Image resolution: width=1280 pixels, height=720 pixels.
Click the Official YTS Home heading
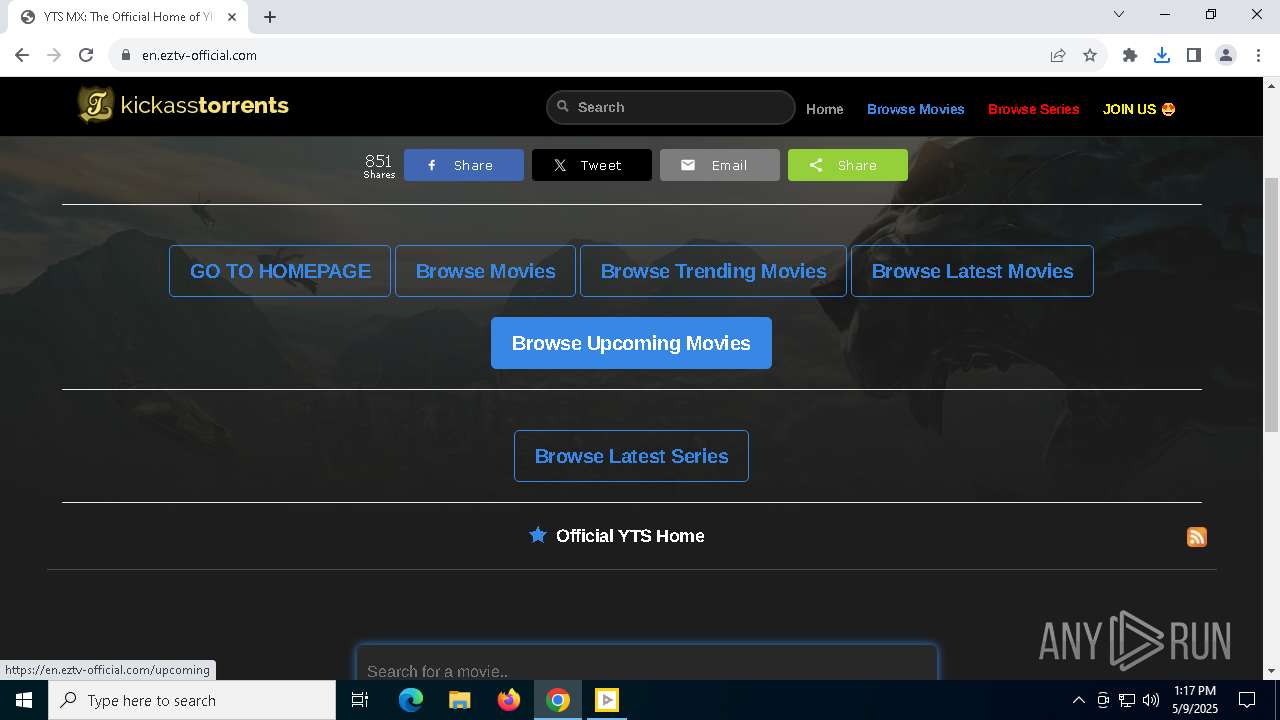[630, 536]
